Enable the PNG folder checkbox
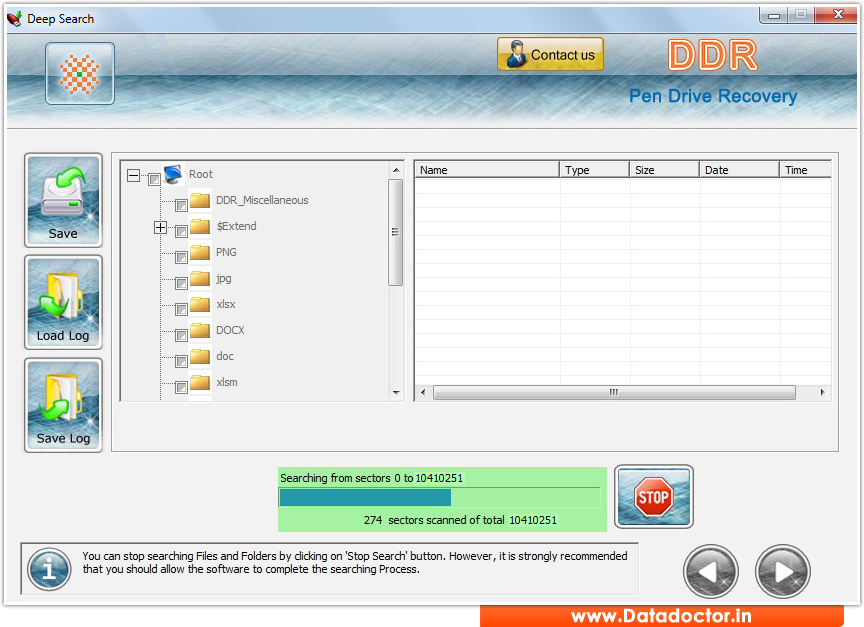The height and width of the screenshot is (627, 864). (183, 257)
